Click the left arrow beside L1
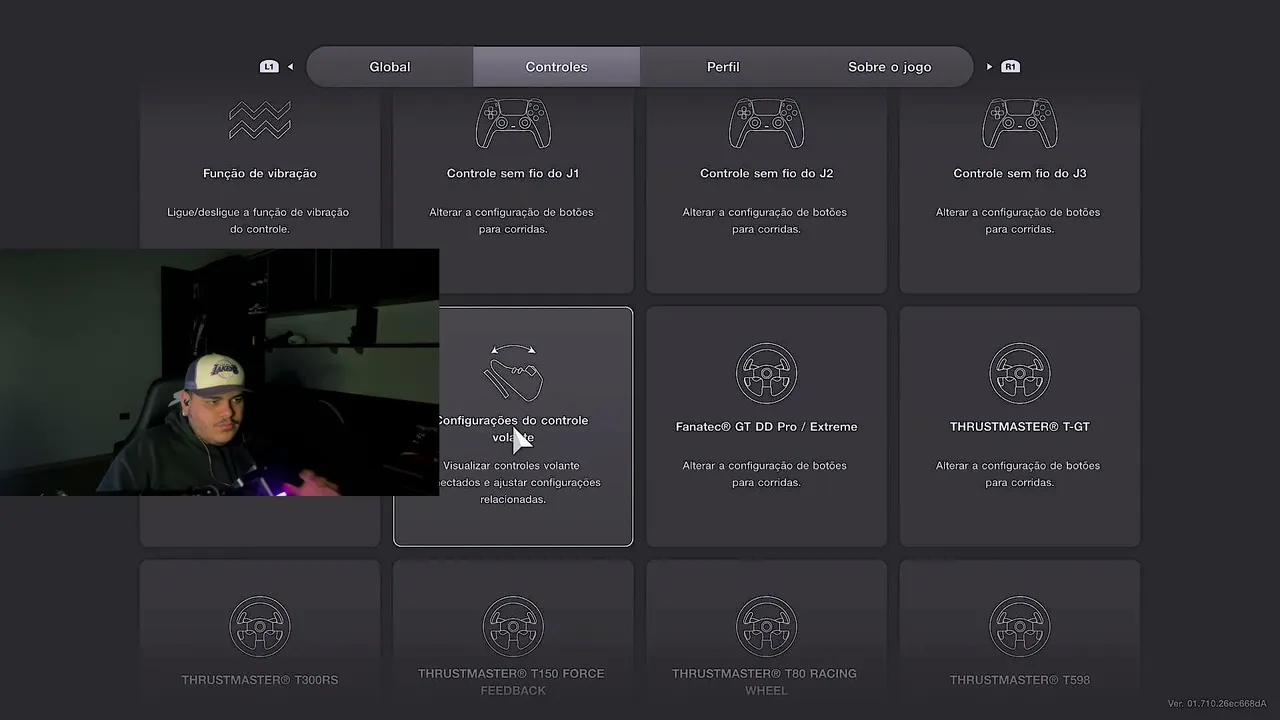The height and width of the screenshot is (720, 1280). (x=290, y=67)
